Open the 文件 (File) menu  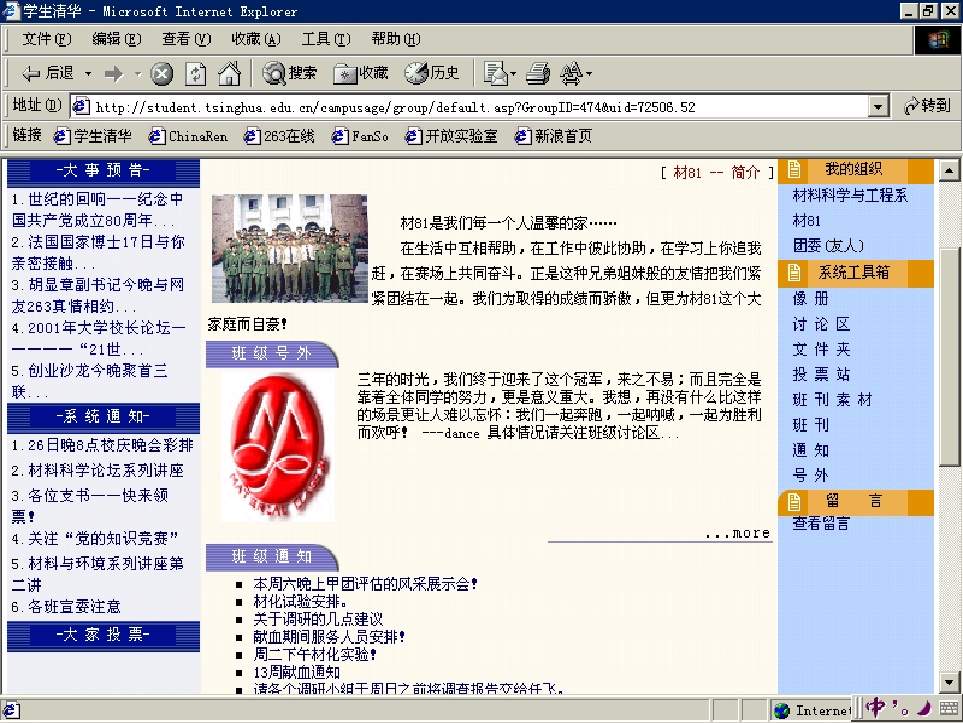click(46, 39)
